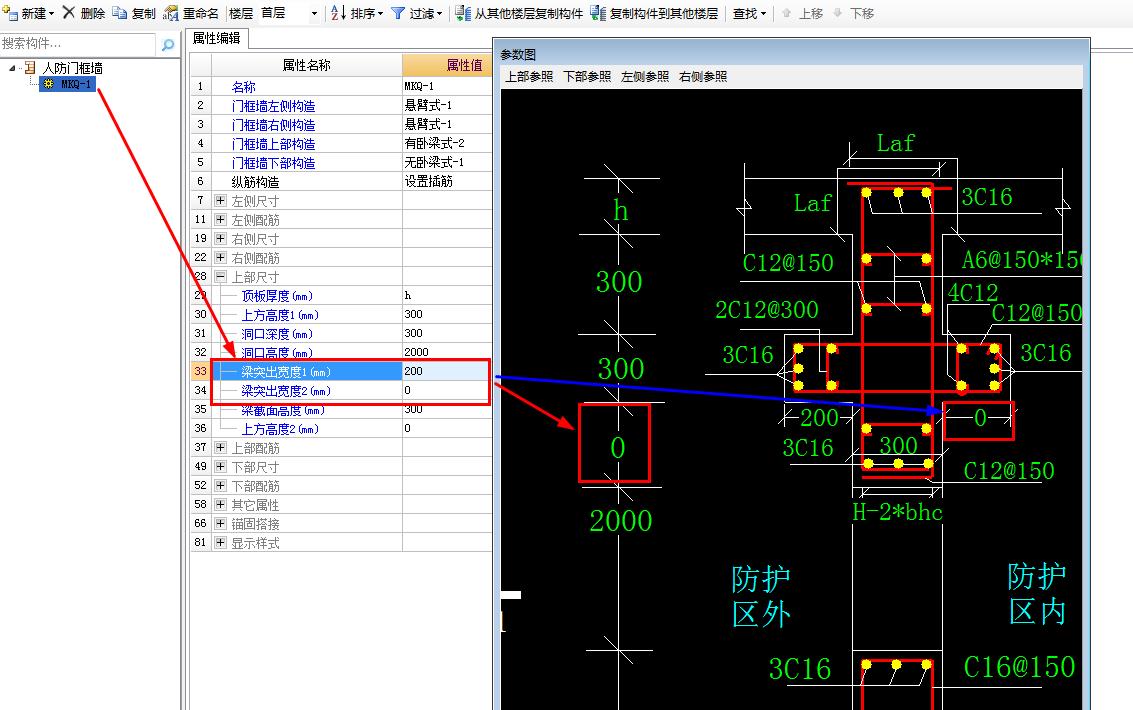Open the 下部参照 menu
The width and height of the screenshot is (1133, 710).
[x=587, y=77]
